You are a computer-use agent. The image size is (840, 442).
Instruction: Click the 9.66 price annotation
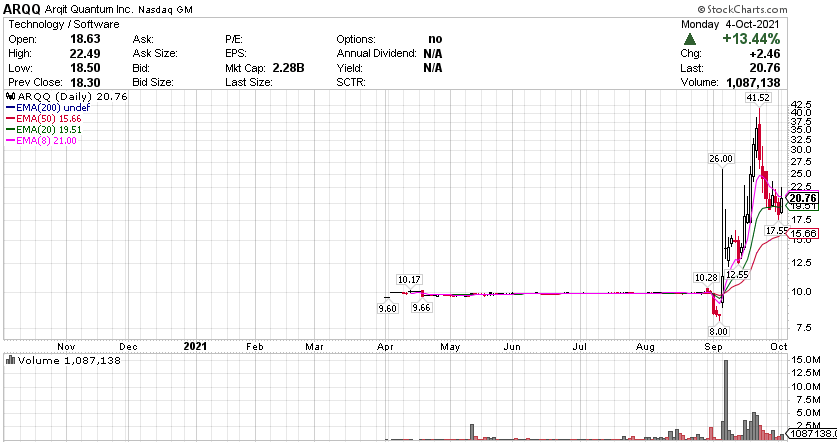pyautogui.click(x=421, y=308)
